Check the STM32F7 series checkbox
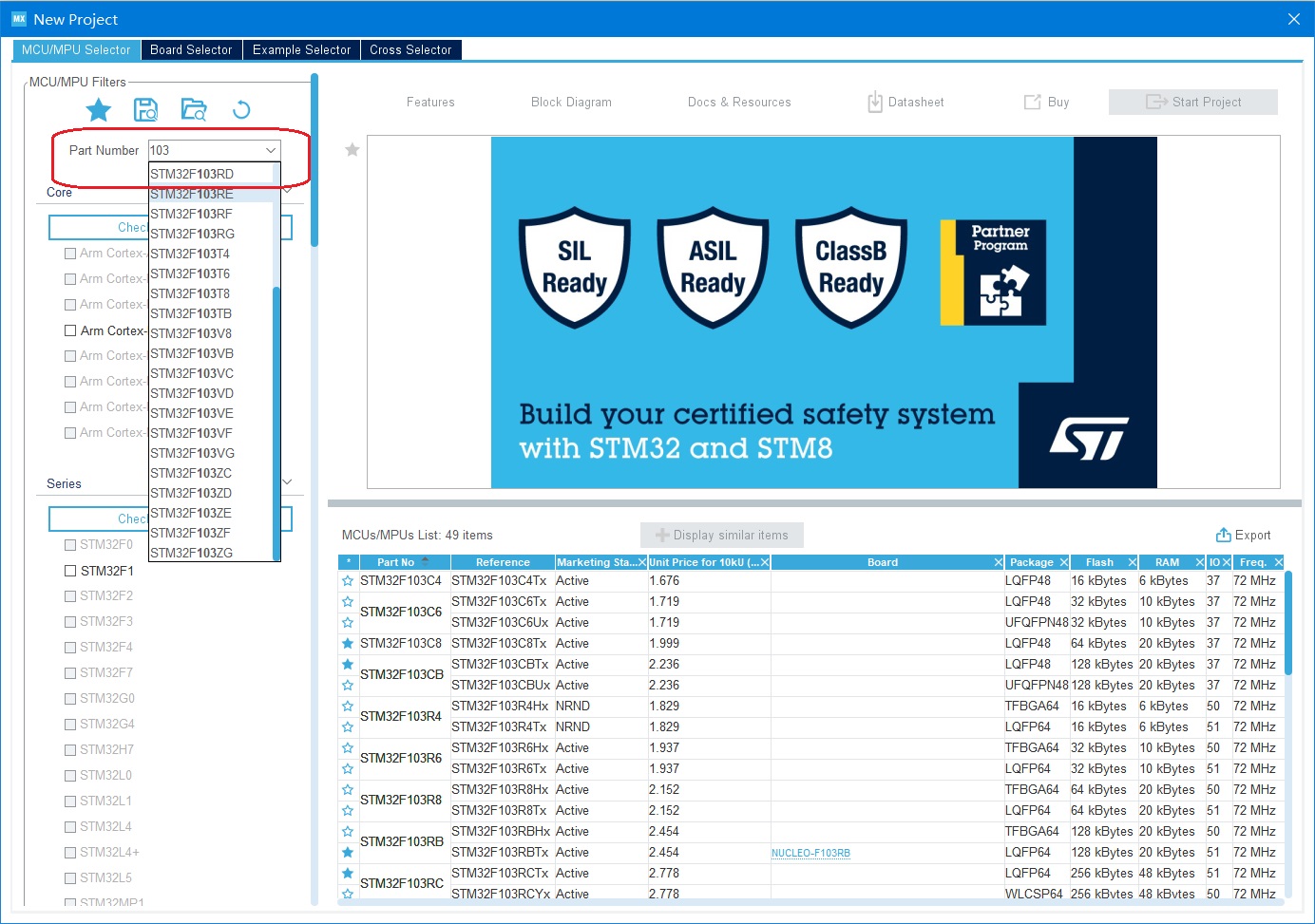This screenshot has height=924, width=1315. (70, 673)
